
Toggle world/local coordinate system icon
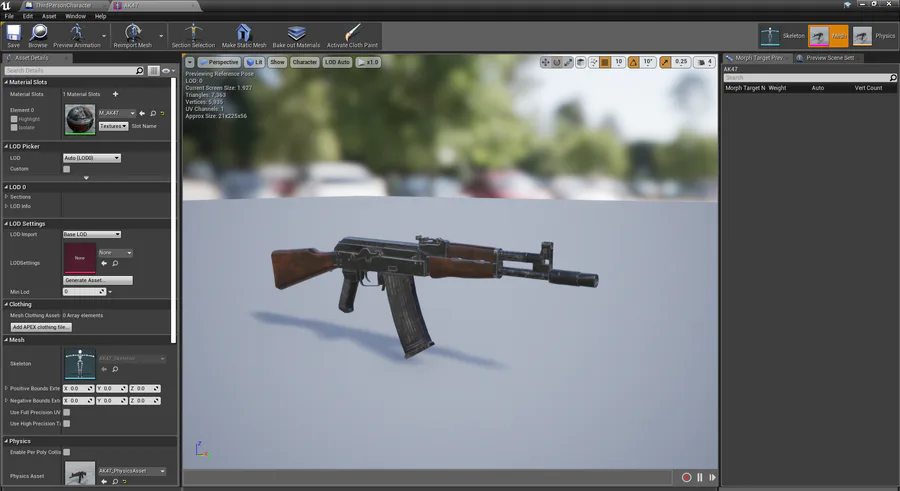[581, 62]
